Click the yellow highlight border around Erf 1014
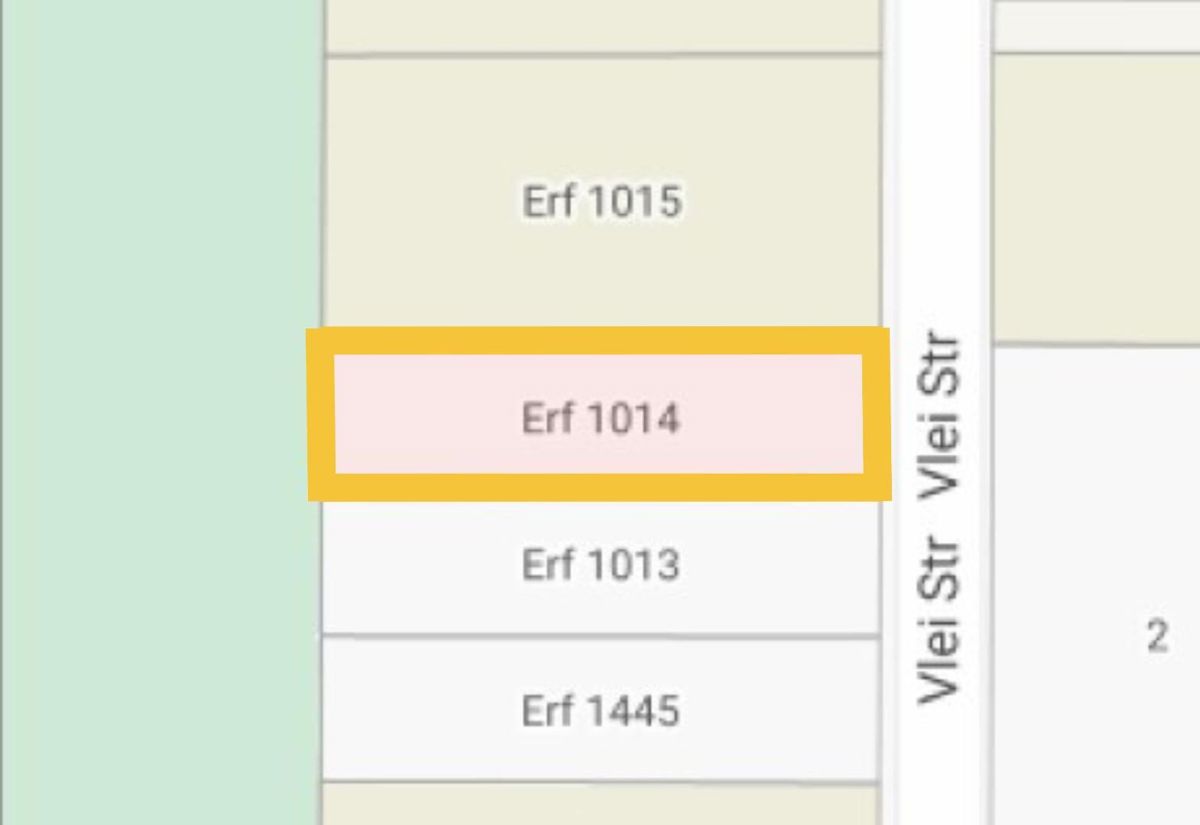Image resolution: width=1200 pixels, height=825 pixels. (x=599, y=340)
